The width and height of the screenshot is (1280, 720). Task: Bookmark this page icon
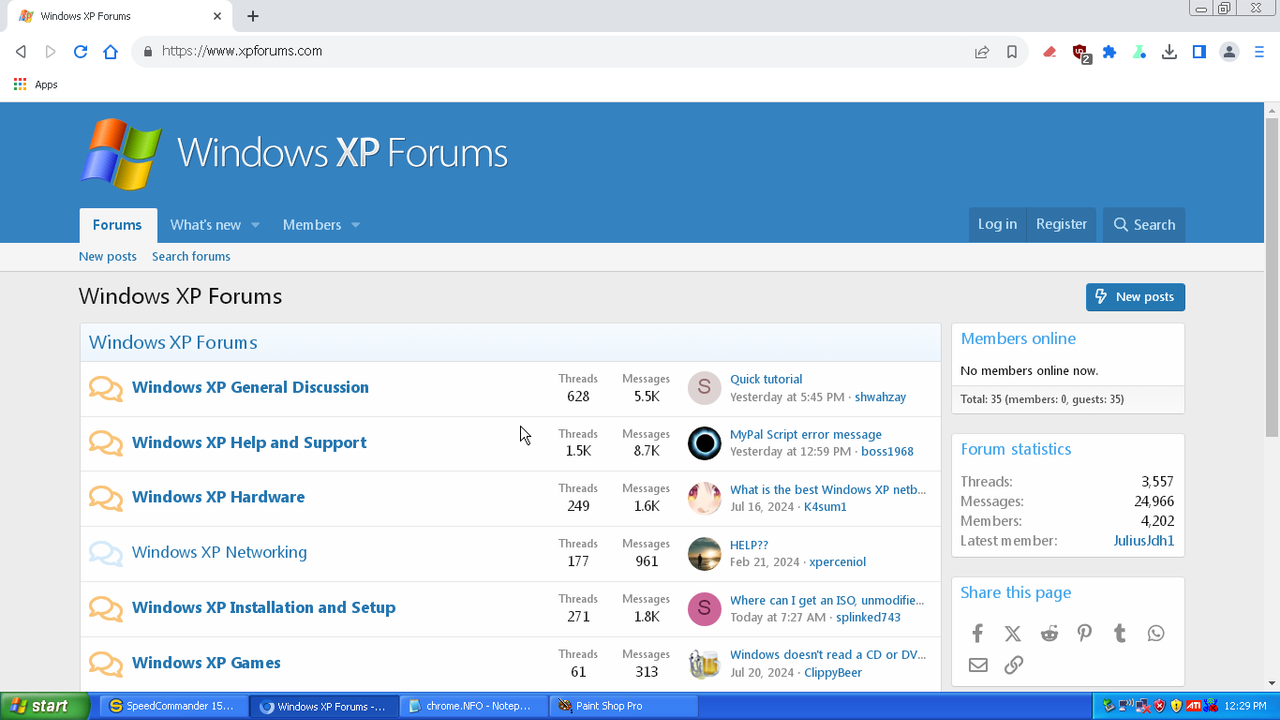[x=1012, y=52]
